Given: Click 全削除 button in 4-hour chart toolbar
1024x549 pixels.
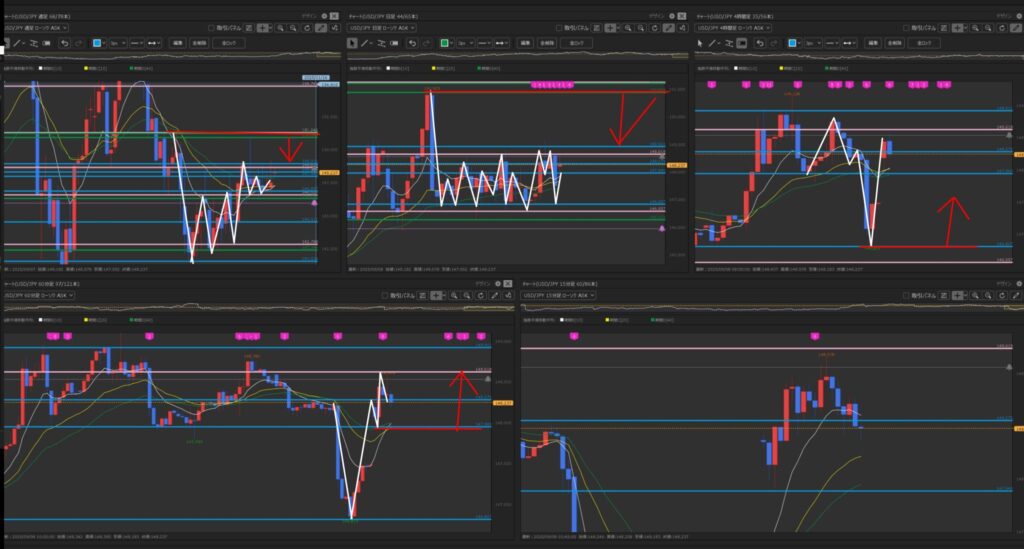Looking at the screenshot, I should point(894,43).
